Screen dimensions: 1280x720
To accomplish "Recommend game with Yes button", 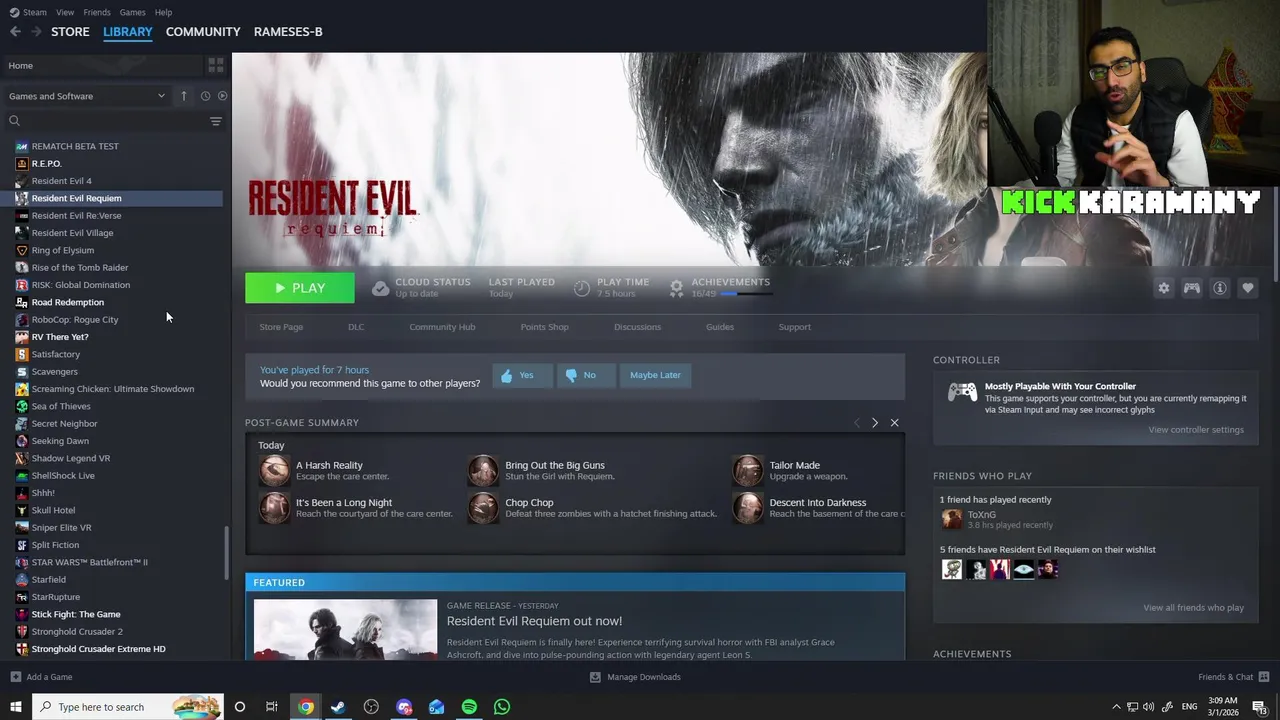I will pyautogui.click(x=522, y=375).
